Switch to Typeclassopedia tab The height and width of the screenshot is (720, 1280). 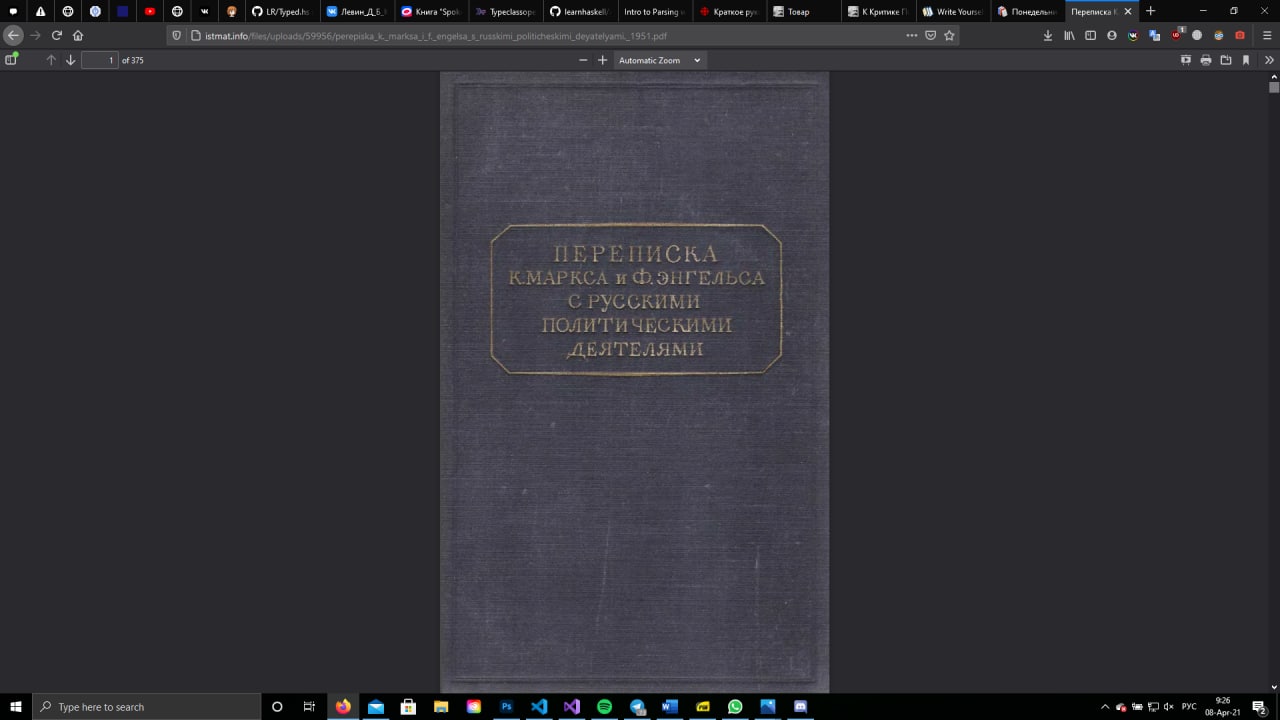505,12
